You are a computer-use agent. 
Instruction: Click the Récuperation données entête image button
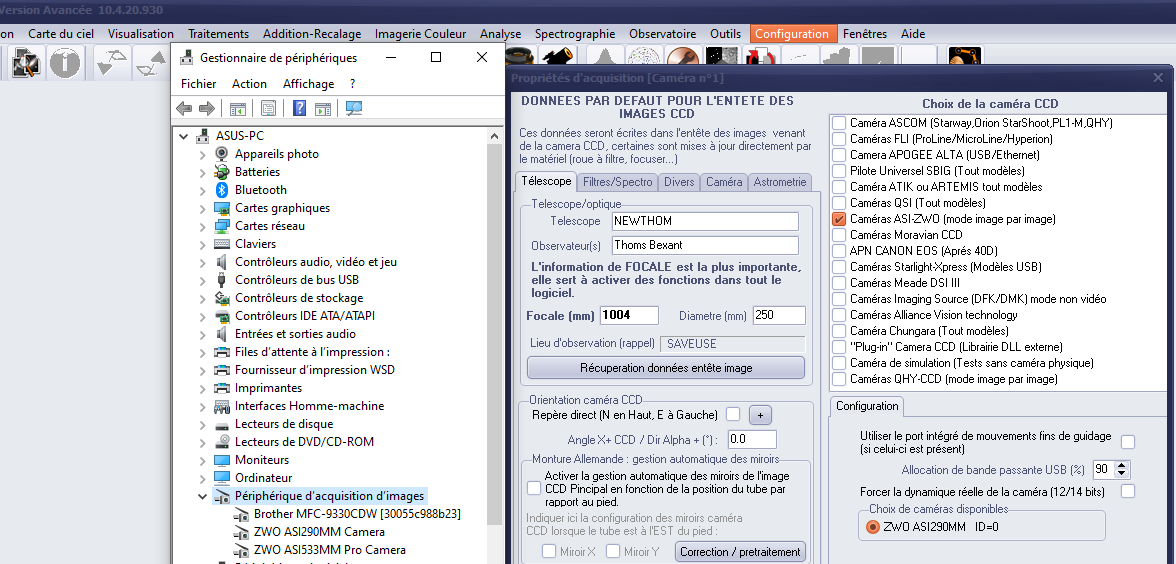click(x=665, y=368)
